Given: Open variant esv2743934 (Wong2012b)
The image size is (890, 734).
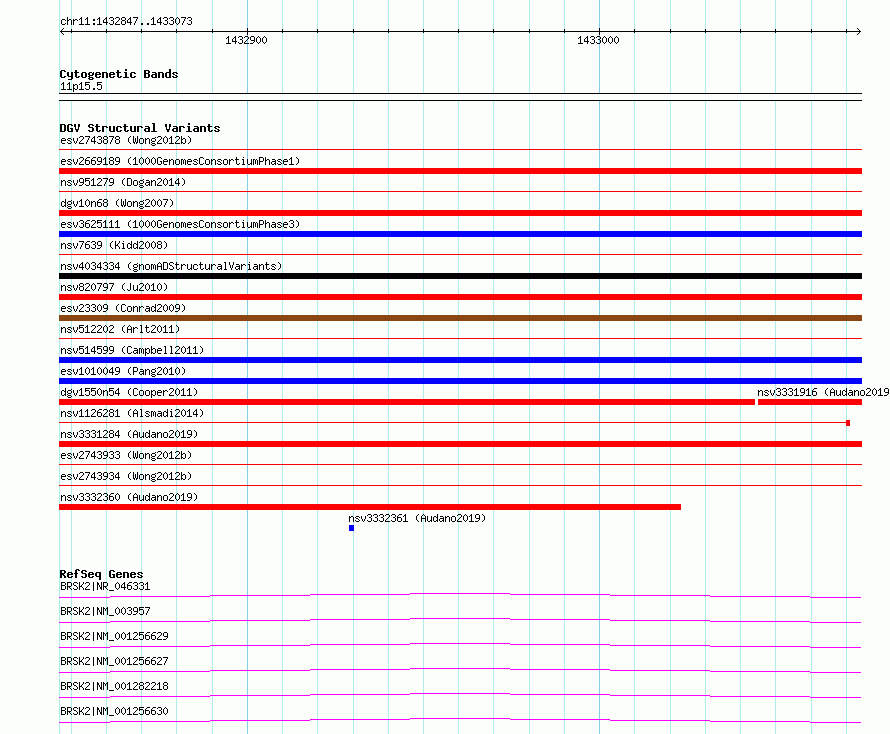Looking at the screenshot, I should click(x=126, y=476).
